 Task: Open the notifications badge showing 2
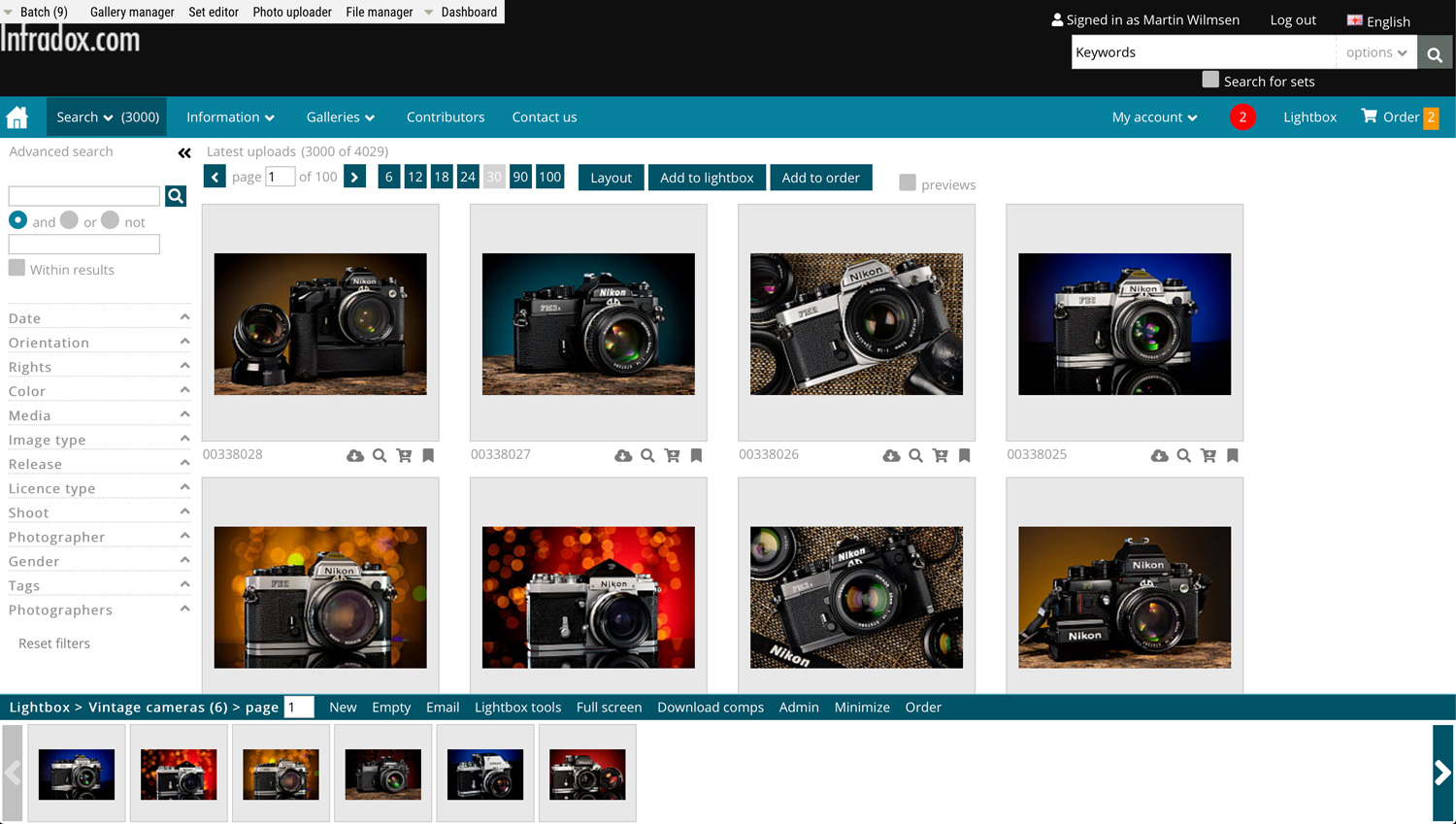click(x=1242, y=117)
